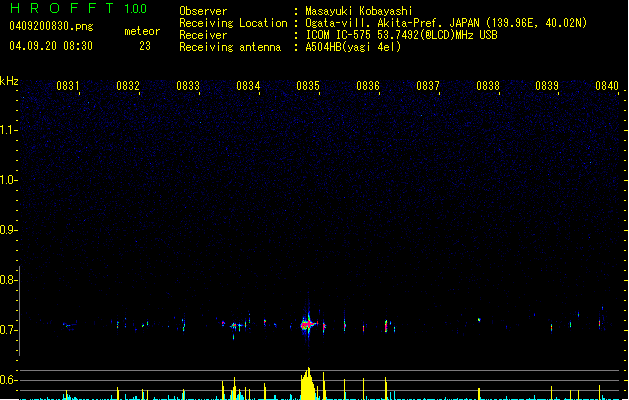Viewport: 629px width, 400px height.
Task: Click the meteor count 23
Action: click(x=145, y=46)
